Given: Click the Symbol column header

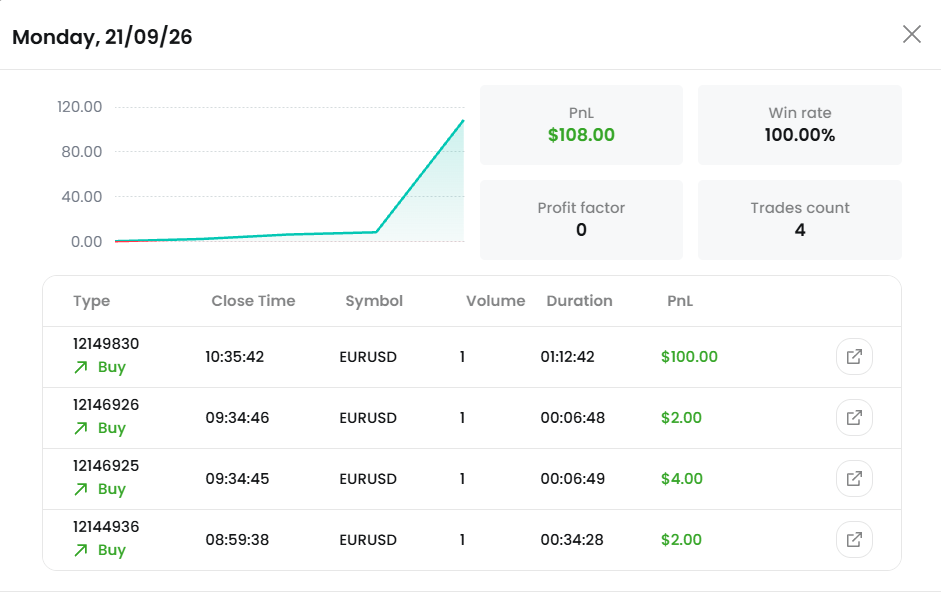Looking at the screenshot, I should tap(374, 301).
